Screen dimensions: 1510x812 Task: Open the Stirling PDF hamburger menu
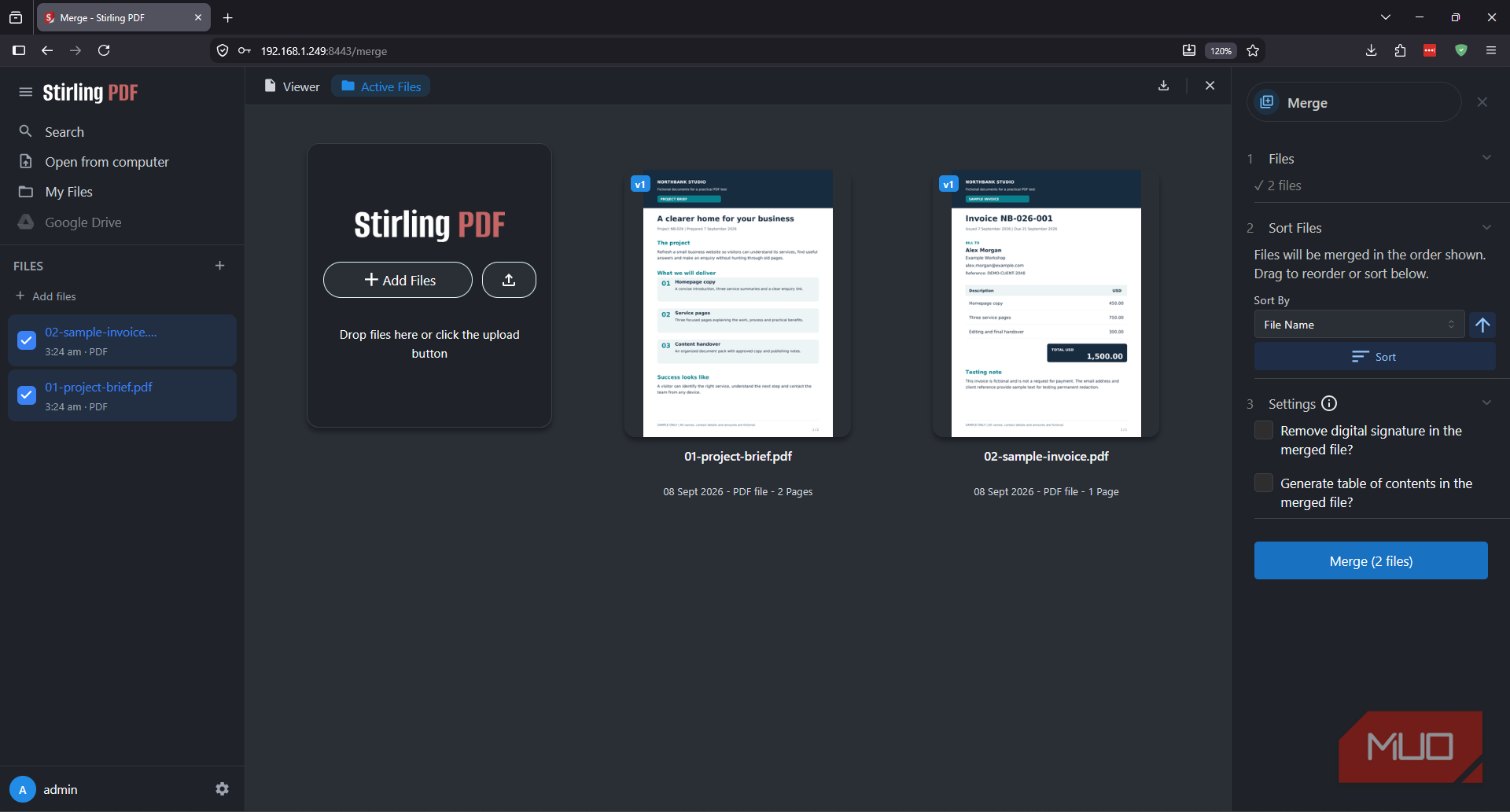[x=26, y=92]
